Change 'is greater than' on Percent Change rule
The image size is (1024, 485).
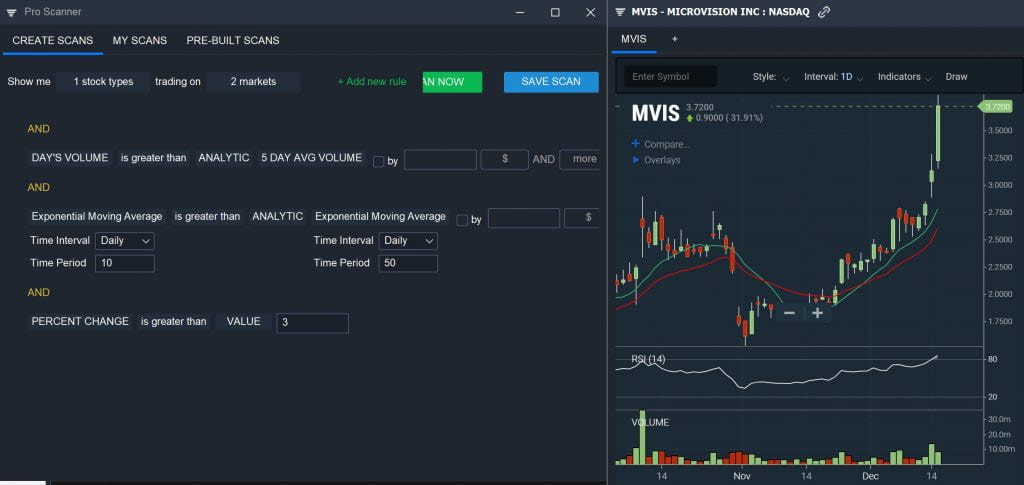tap(174, 322)
